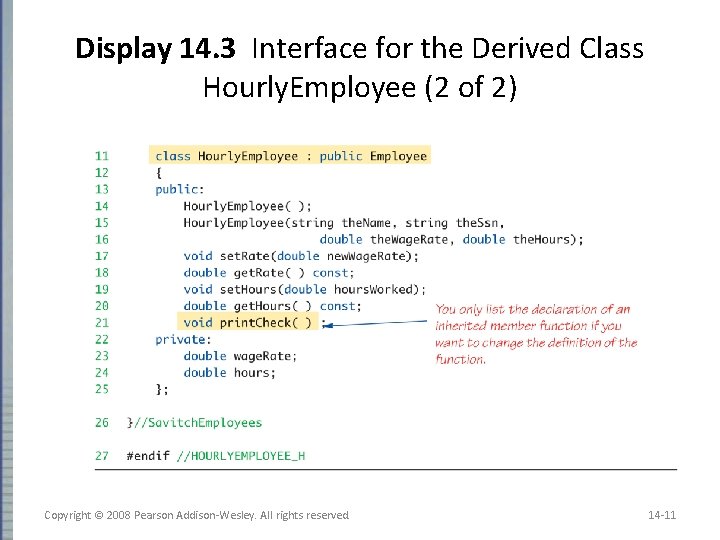Click 'string theName, string theSsn,' parameters

point(398,223)
